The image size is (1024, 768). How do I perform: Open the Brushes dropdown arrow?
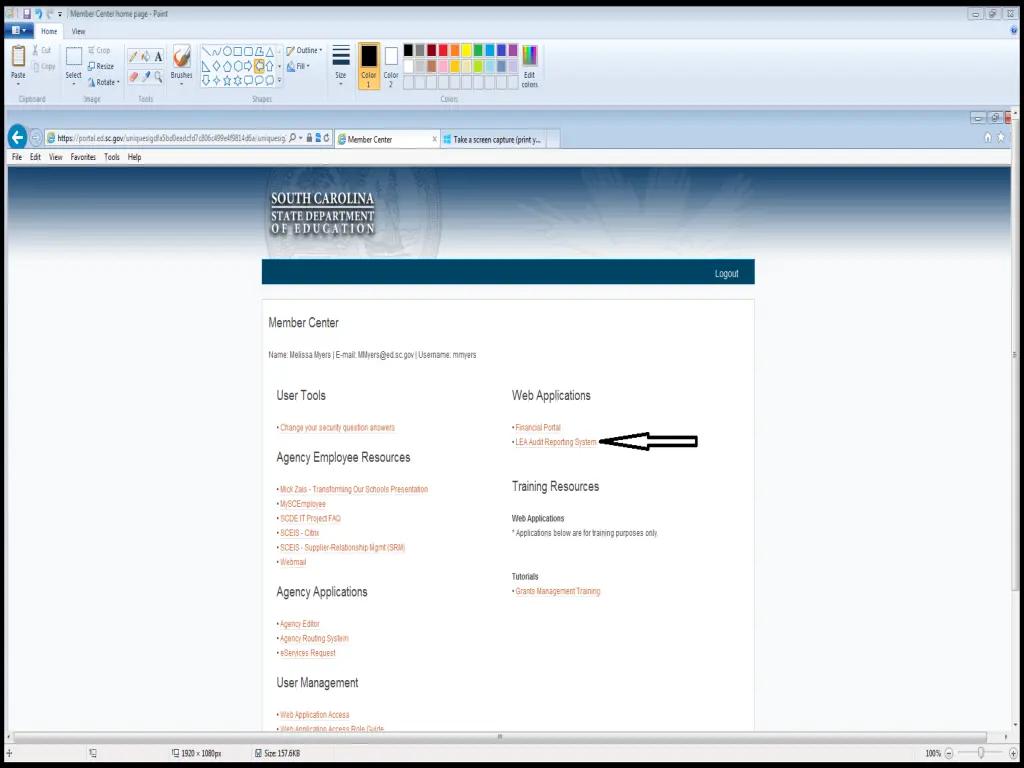[x=182, y=84]
